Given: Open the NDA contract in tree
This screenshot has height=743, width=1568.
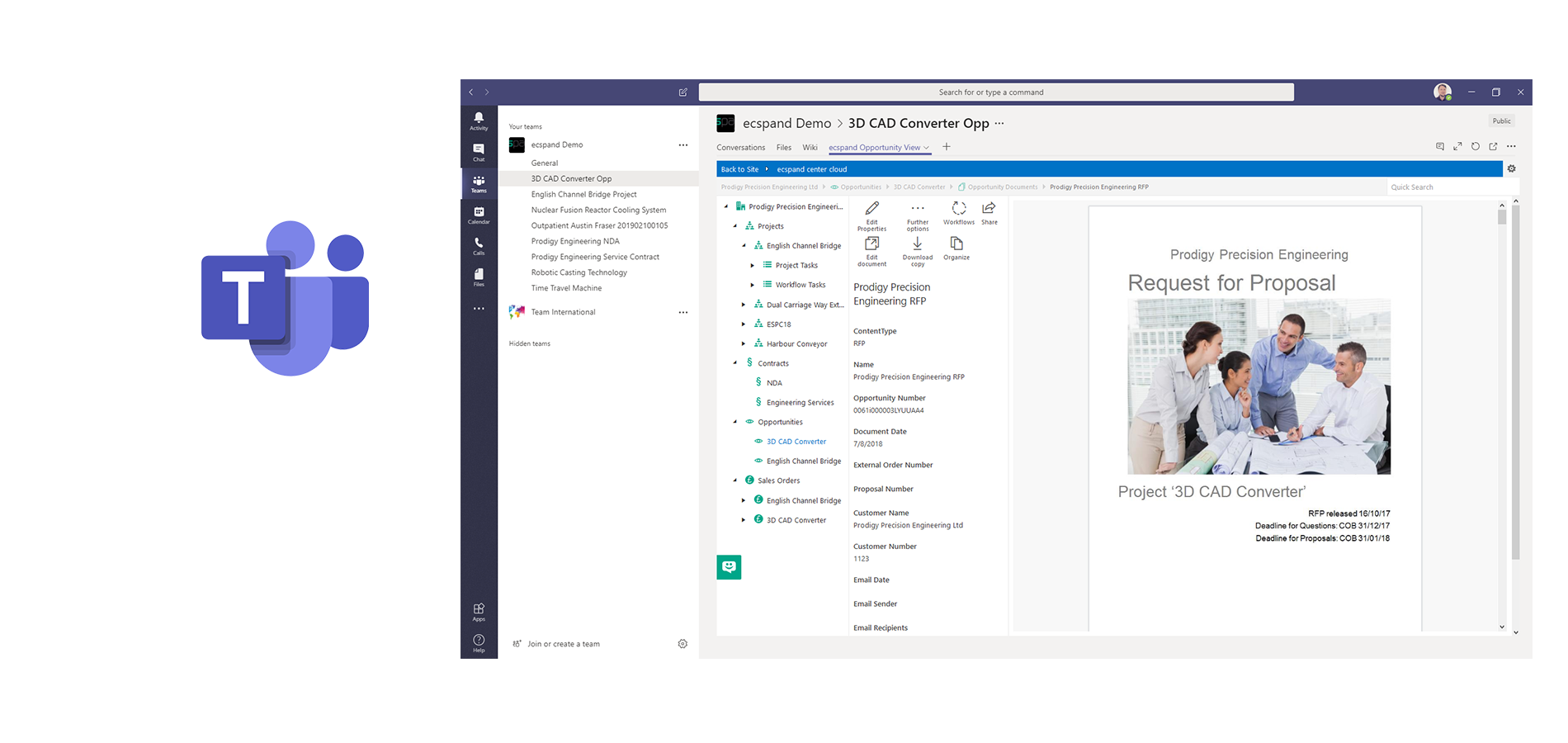Looking at the screenshot, I should pyautogui.click(x=774, y=383).
